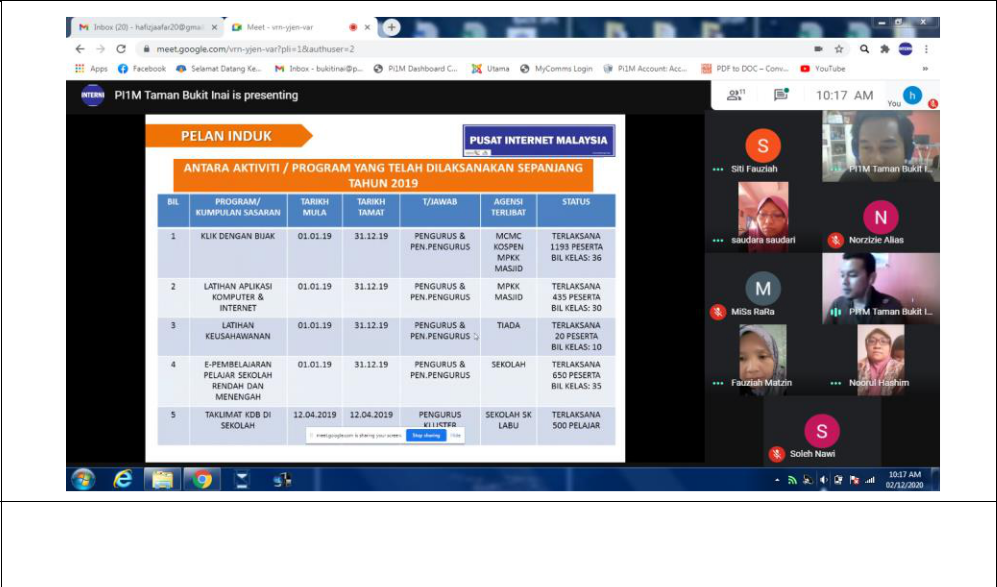Click the Meet URL address bar

[x=450, y=48]
